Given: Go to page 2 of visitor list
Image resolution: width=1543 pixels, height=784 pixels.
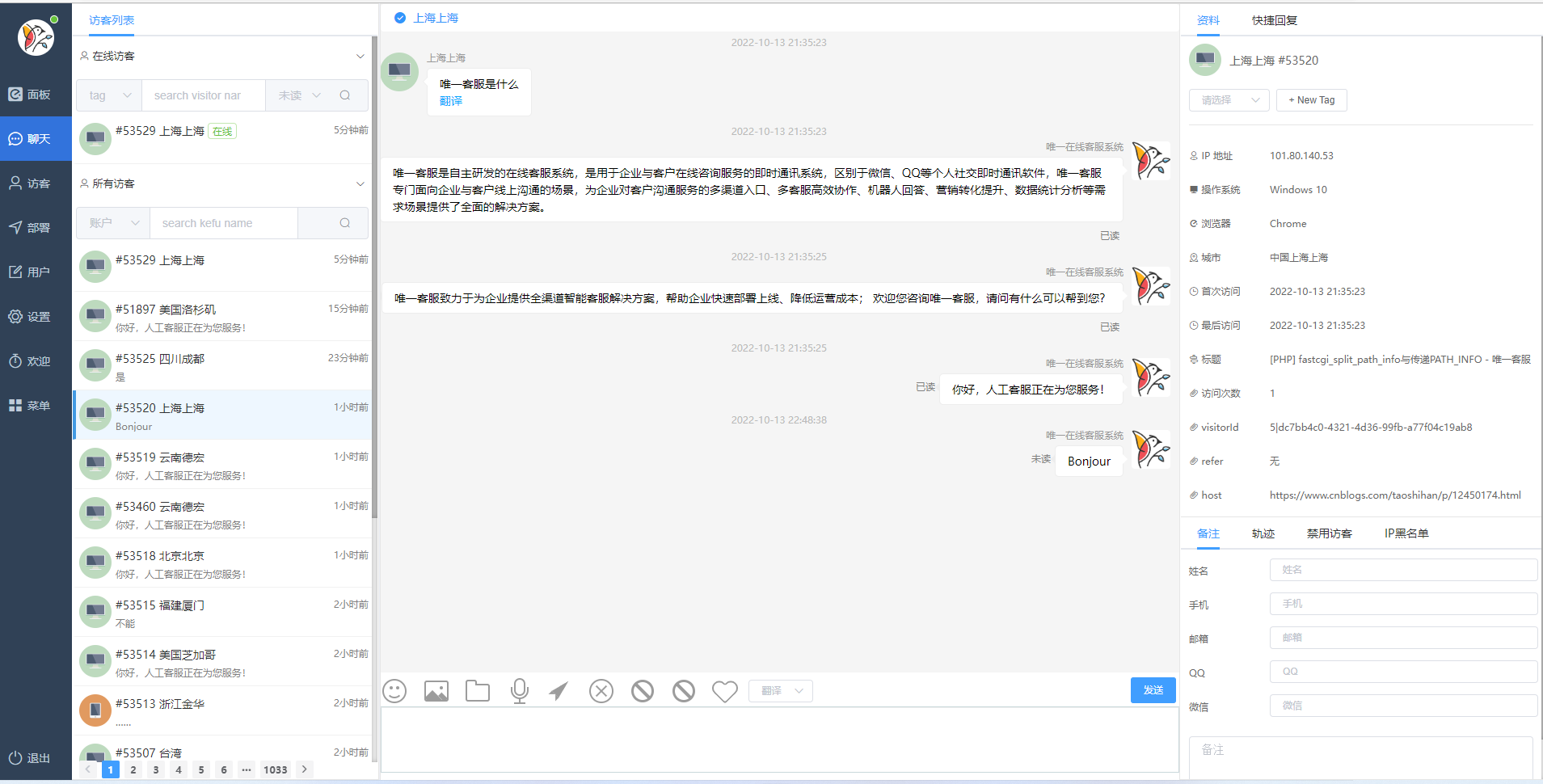Looking at the screenshot, I should point(133,769).
